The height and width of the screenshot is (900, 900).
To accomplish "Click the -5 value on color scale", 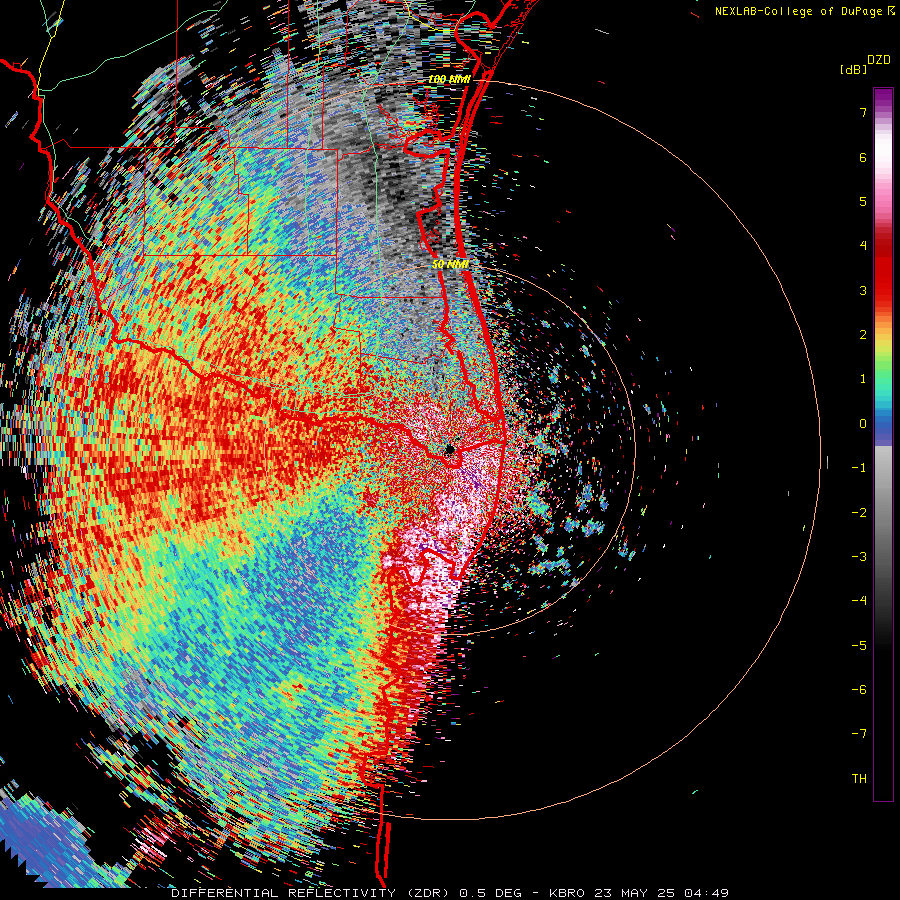I will pos(859,645).
